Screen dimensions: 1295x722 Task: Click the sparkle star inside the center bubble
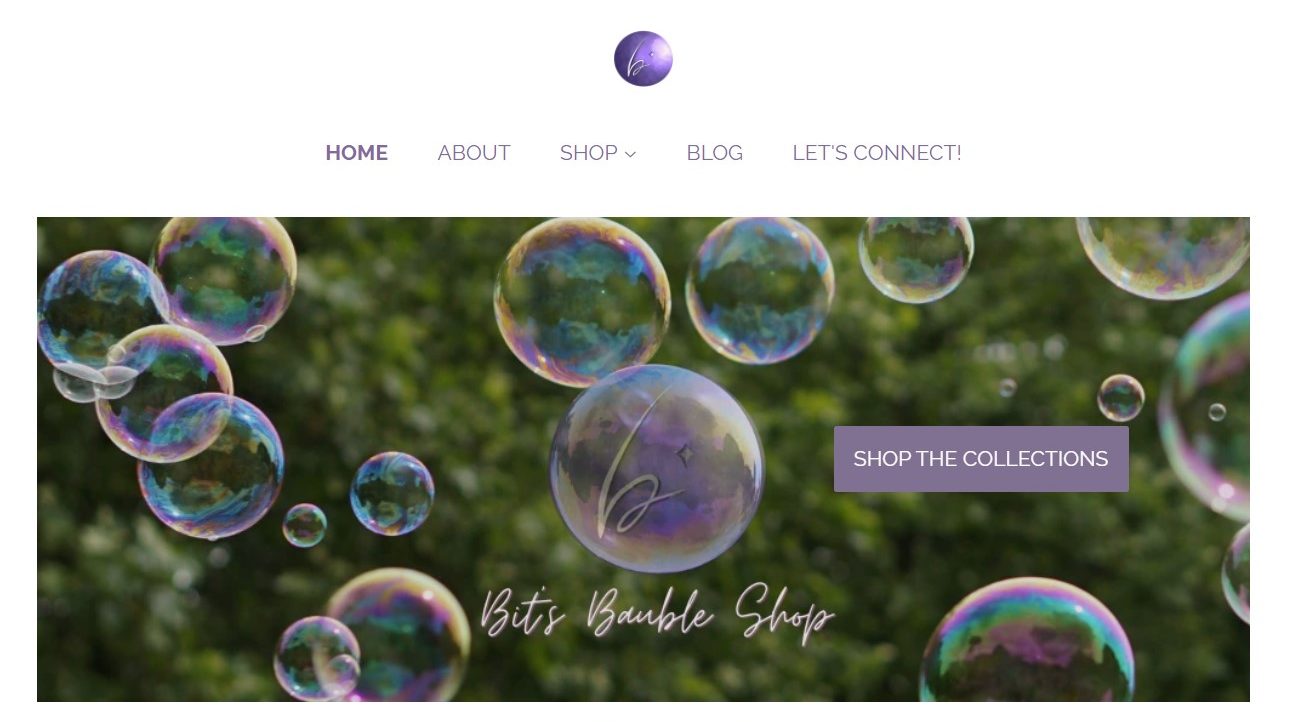click(685, 455)
